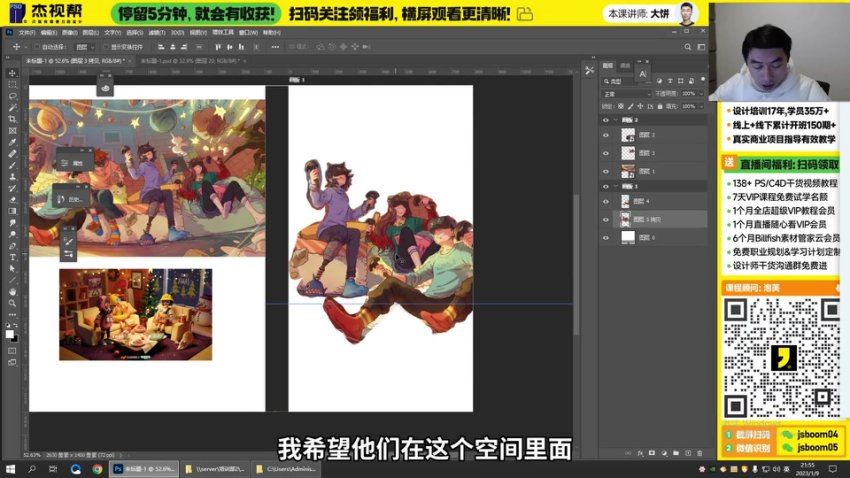Select the Lasso tool
The image size is (850, 478).
12,96
